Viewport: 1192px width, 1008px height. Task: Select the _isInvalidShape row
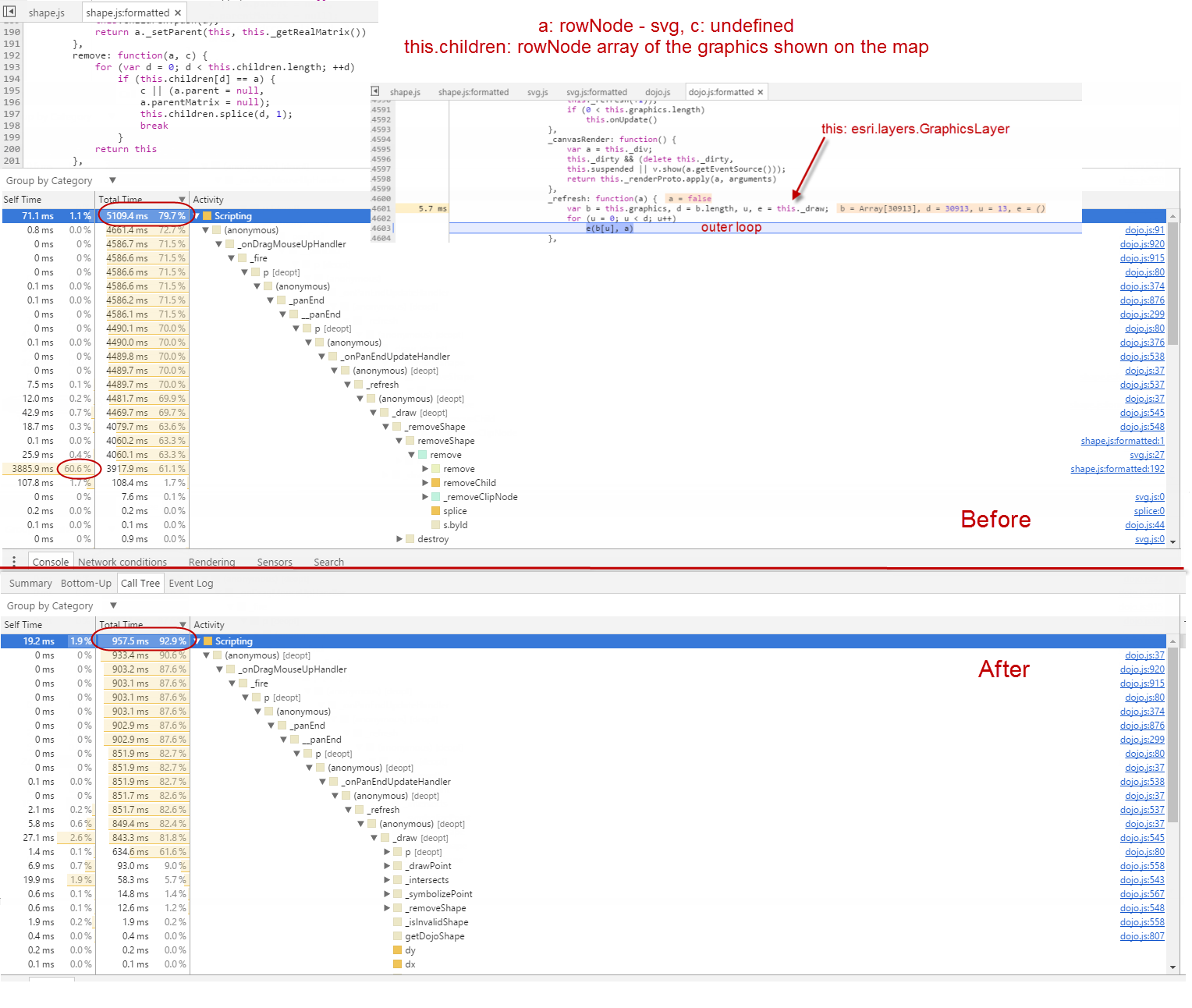(437, 922)
